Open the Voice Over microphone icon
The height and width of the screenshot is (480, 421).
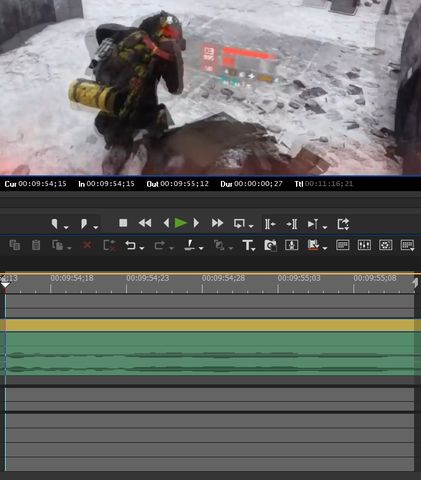(292, 245)
